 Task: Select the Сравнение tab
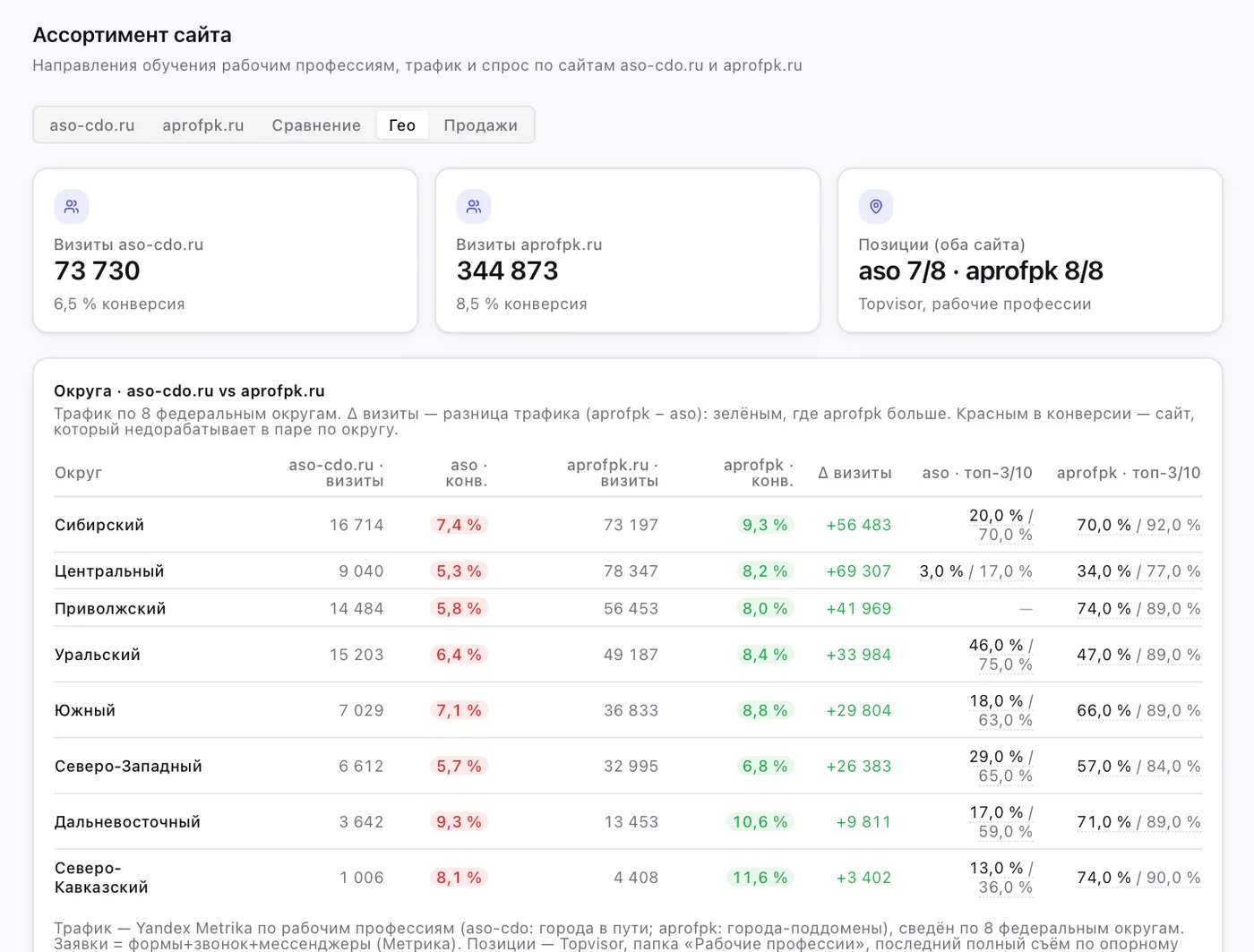pyautogui.click(x=316, y=125)
